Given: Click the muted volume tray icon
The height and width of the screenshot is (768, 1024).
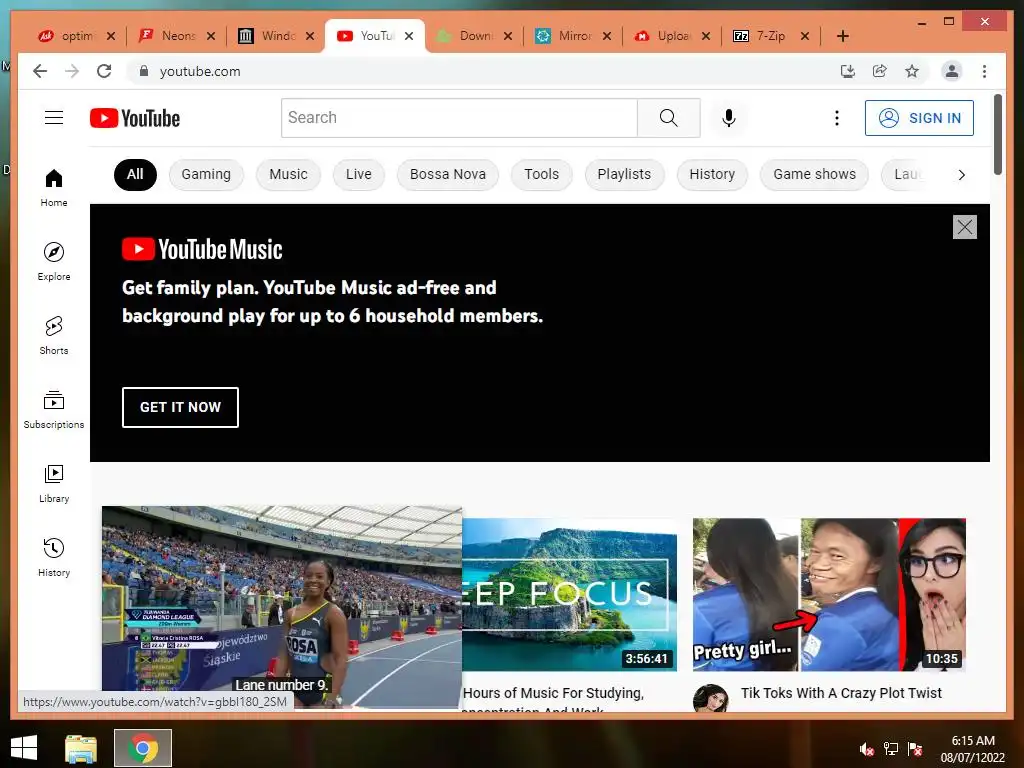Looking at the screenshot, I should tap(867, 749).
